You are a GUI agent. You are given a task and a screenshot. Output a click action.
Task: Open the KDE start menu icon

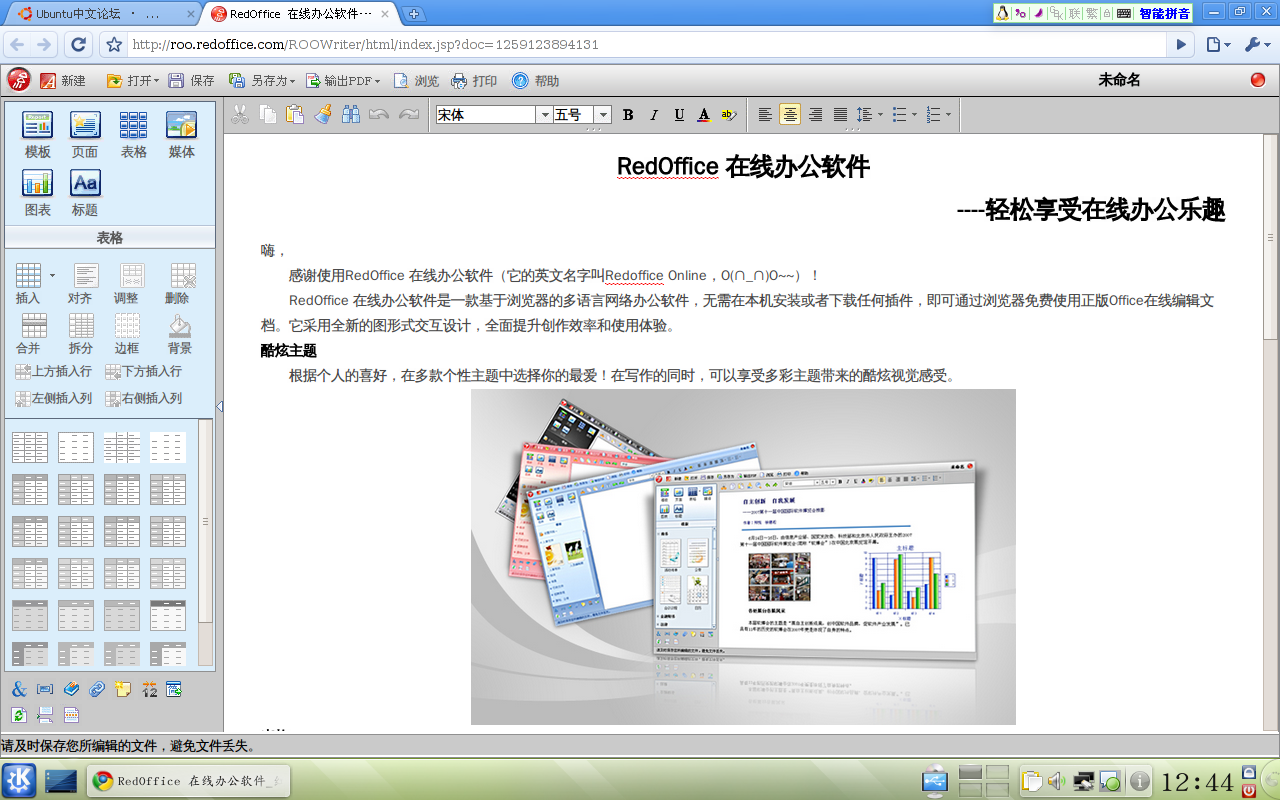(x=19, y=780)
